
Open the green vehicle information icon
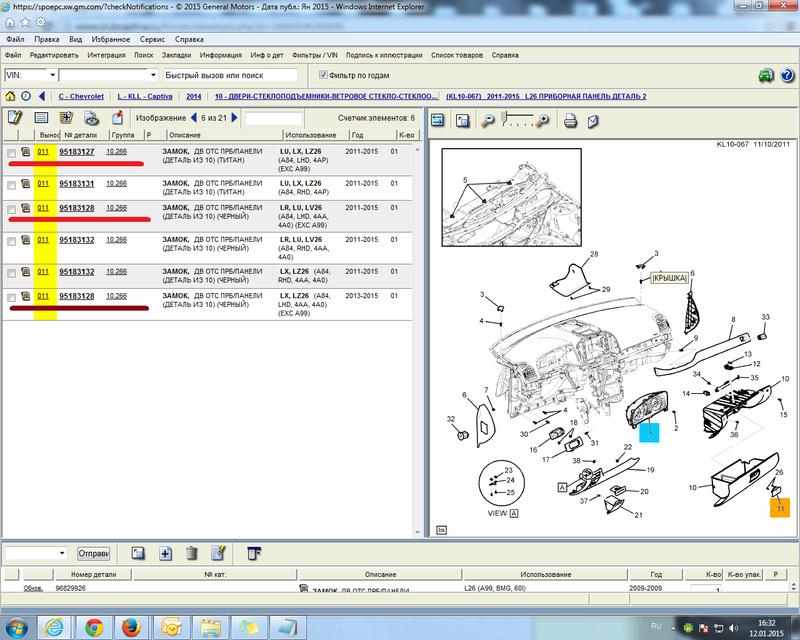click(x=766, y=76)
